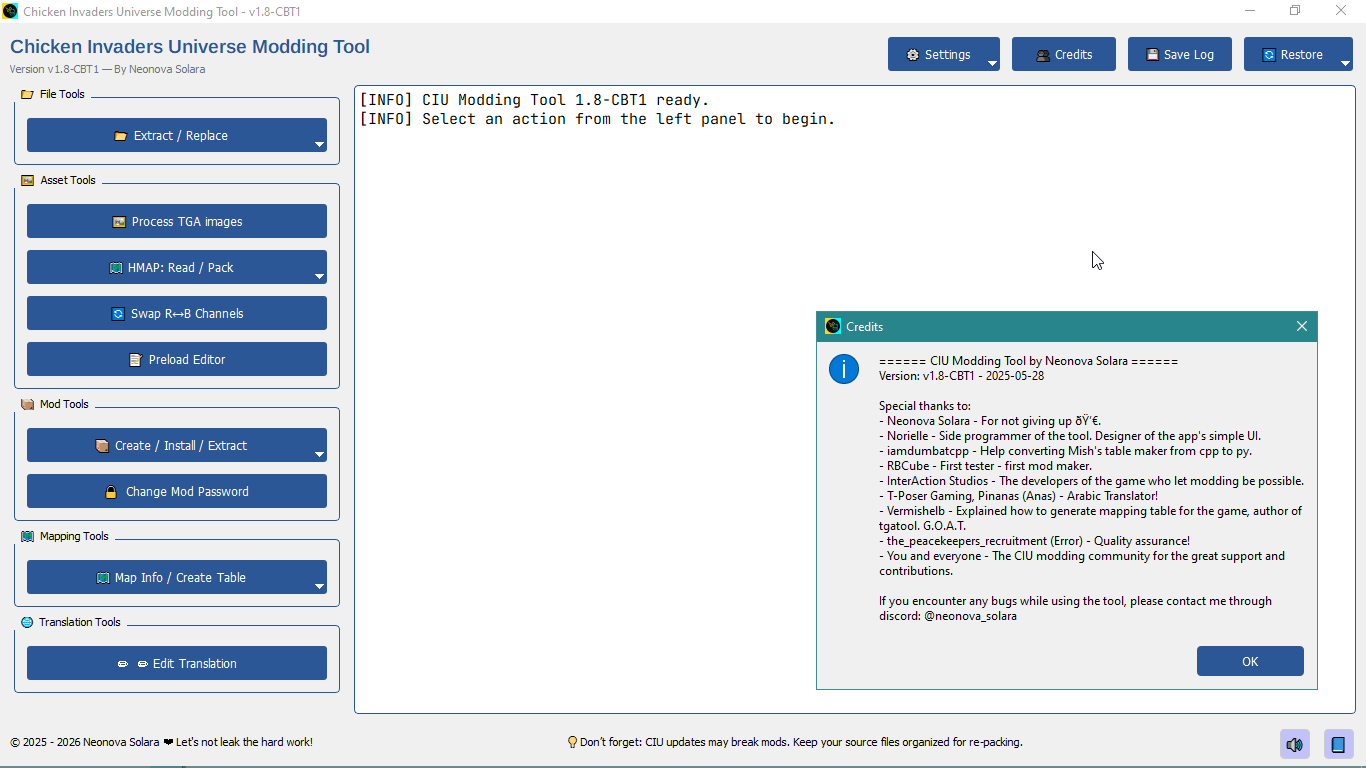Expand the Extract / Replace dropdown arrow
This screenshot has height=768, width=1366.
click(x=319, y=144)
